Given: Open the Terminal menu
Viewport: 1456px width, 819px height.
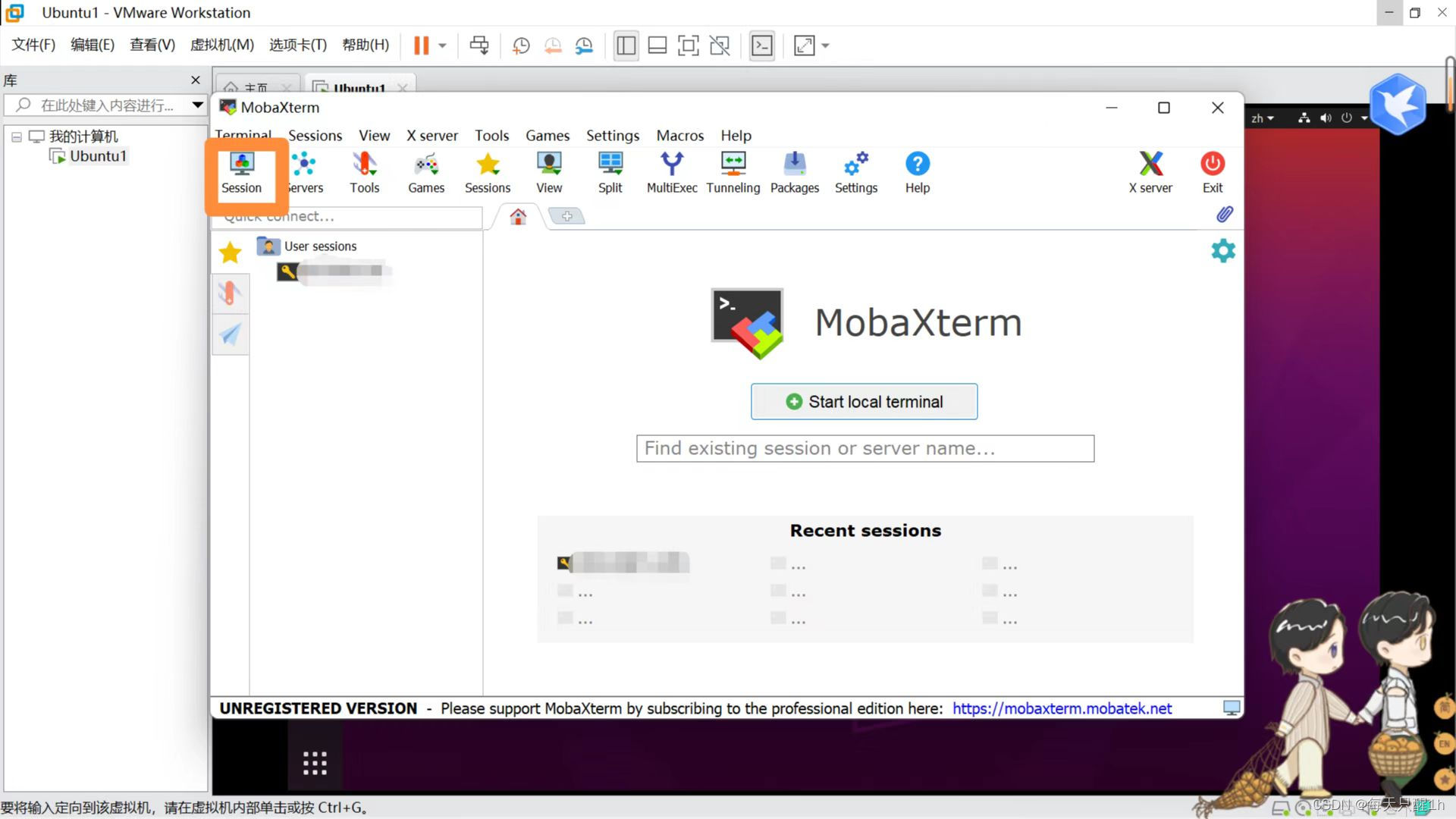Looking at the screenshot, I should point(243,135).
